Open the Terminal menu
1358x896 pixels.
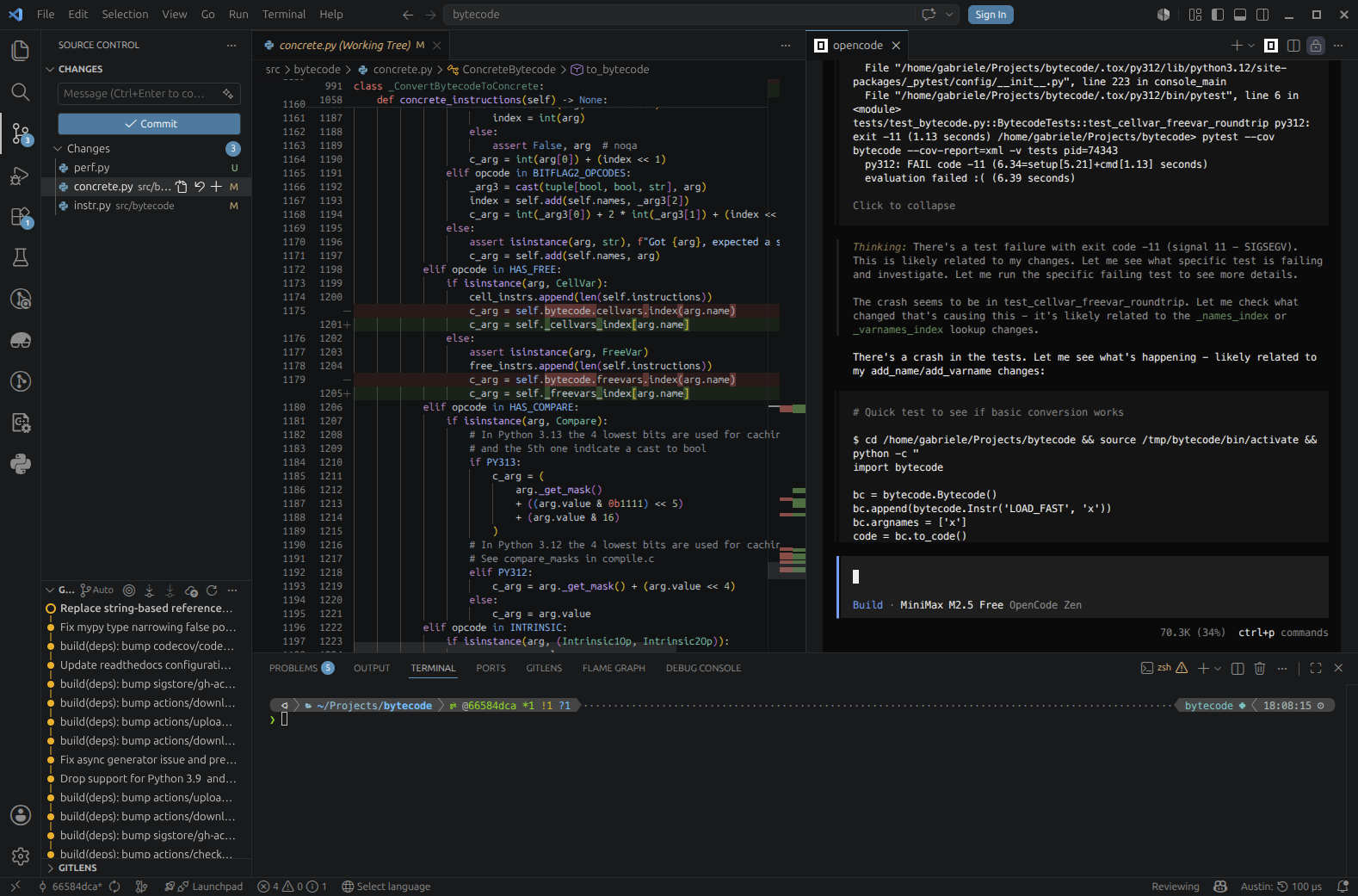284,15
